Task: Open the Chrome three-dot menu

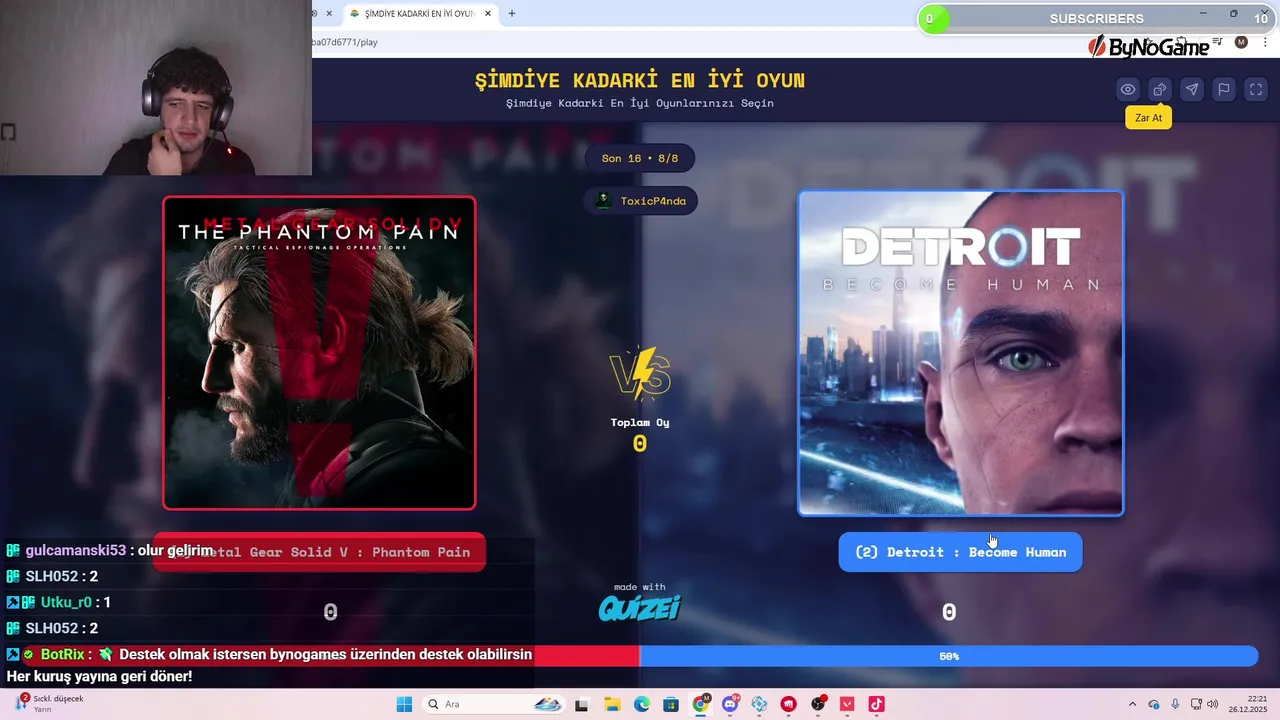Action: [1265, 42]
